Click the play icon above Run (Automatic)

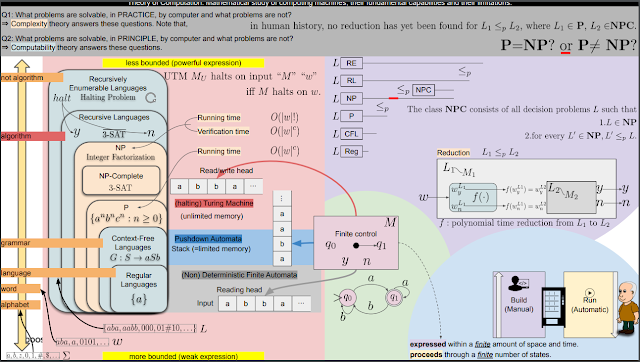coord(589,293)
